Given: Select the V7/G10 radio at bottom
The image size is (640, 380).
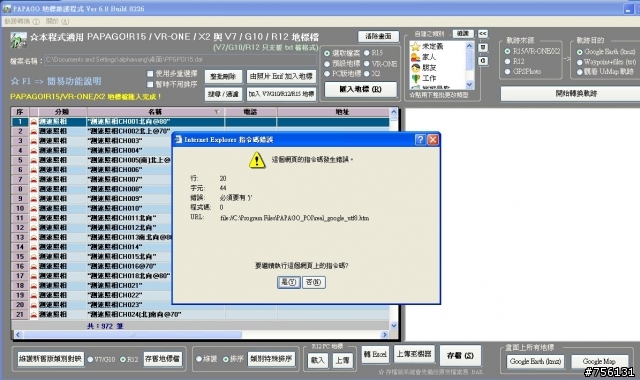Looking at the screenshot, I should [x=90, y=360].
